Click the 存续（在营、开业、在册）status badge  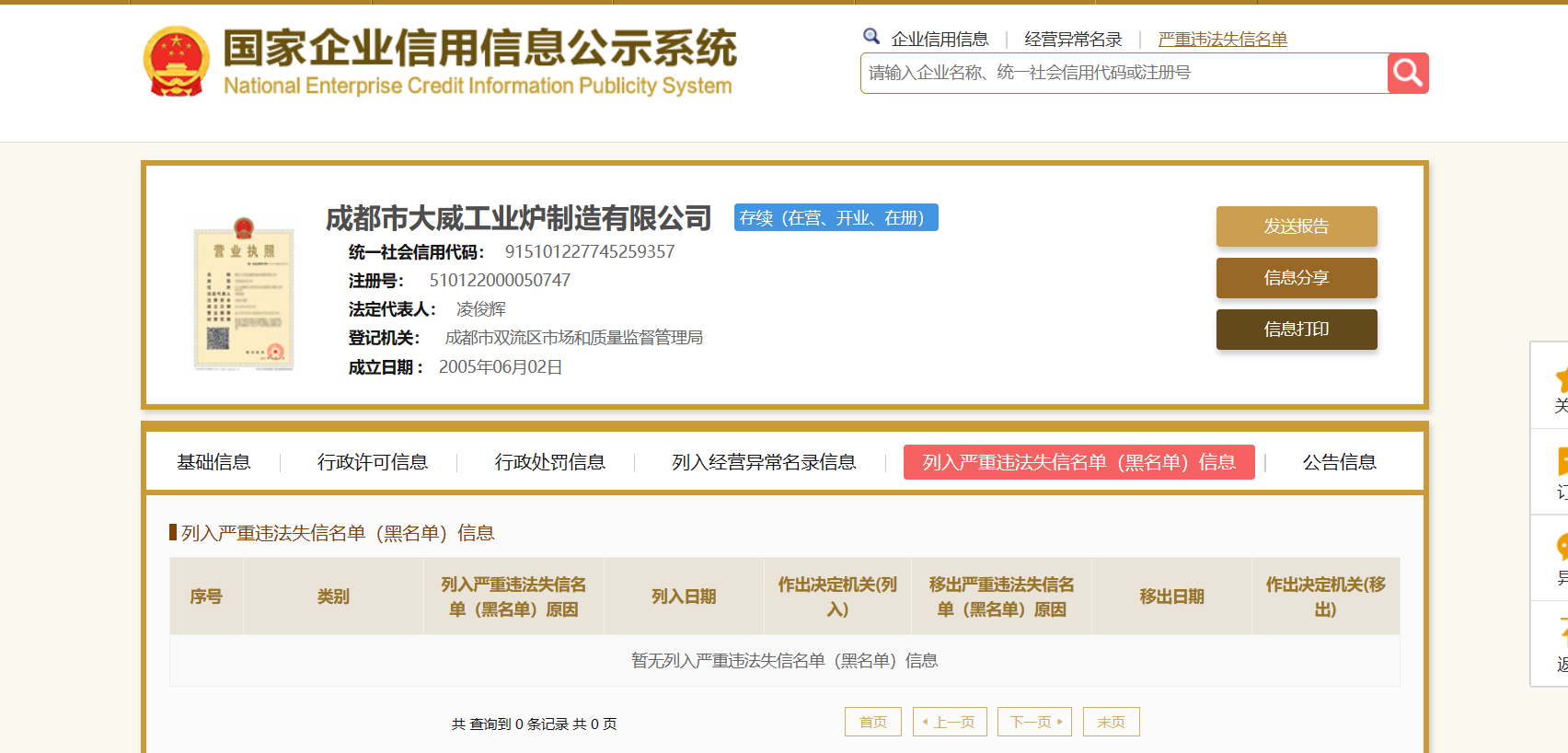[836, 217]
